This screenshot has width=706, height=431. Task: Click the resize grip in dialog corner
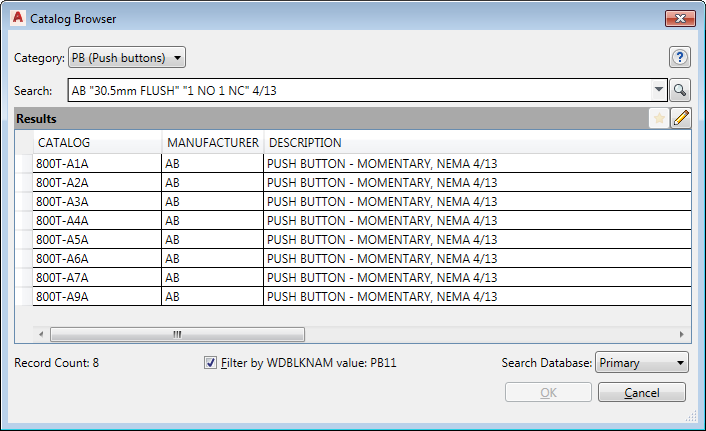pos(691,417)
